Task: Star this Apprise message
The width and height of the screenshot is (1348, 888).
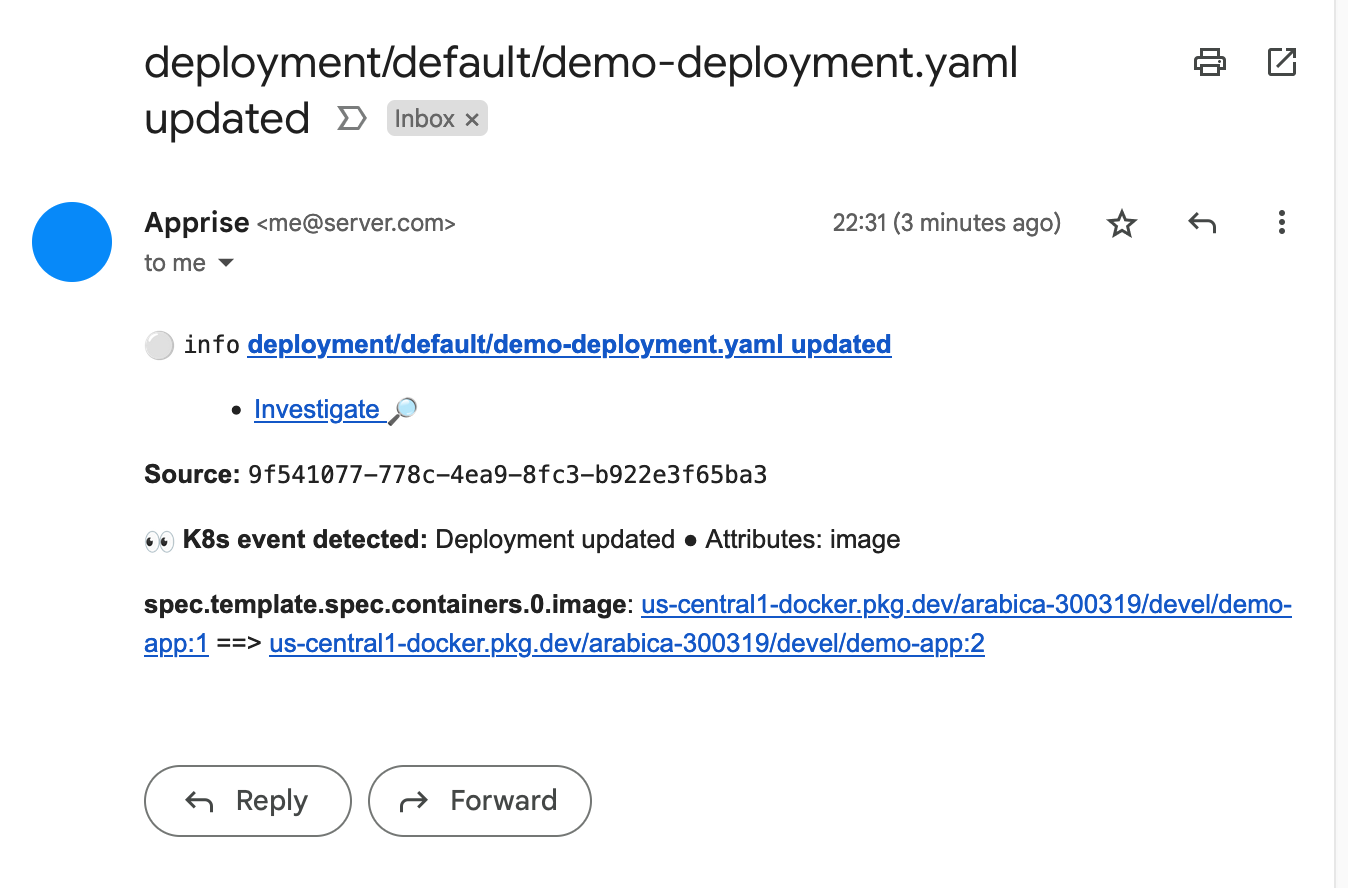Action: pyautogui.click(x=1122, y=224)
